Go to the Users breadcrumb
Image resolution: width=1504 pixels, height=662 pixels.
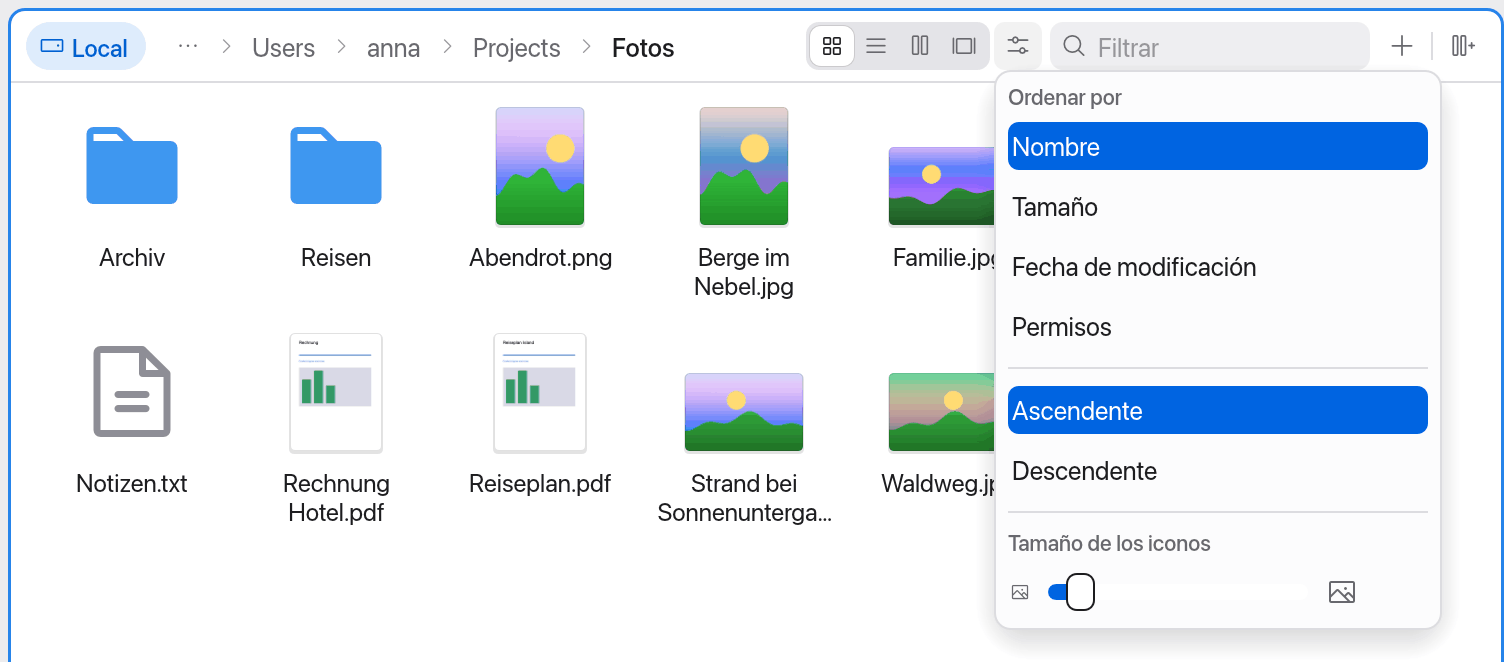tap(283, 48)
